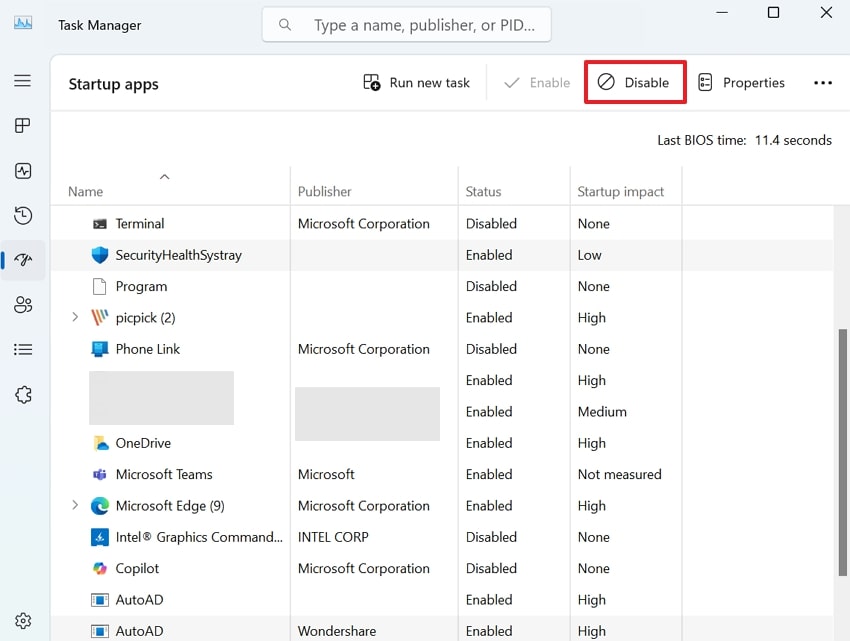The image size is (850, 641).
Task: Click the INTEL CORP publisher cell
Action: [x=333, y=537]
